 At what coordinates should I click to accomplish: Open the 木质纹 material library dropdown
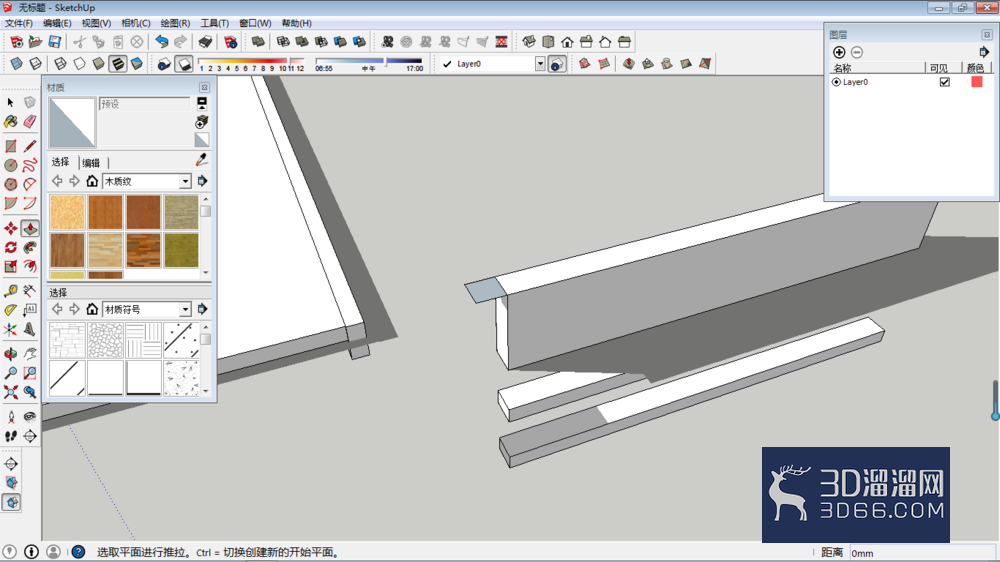point(185,182)
